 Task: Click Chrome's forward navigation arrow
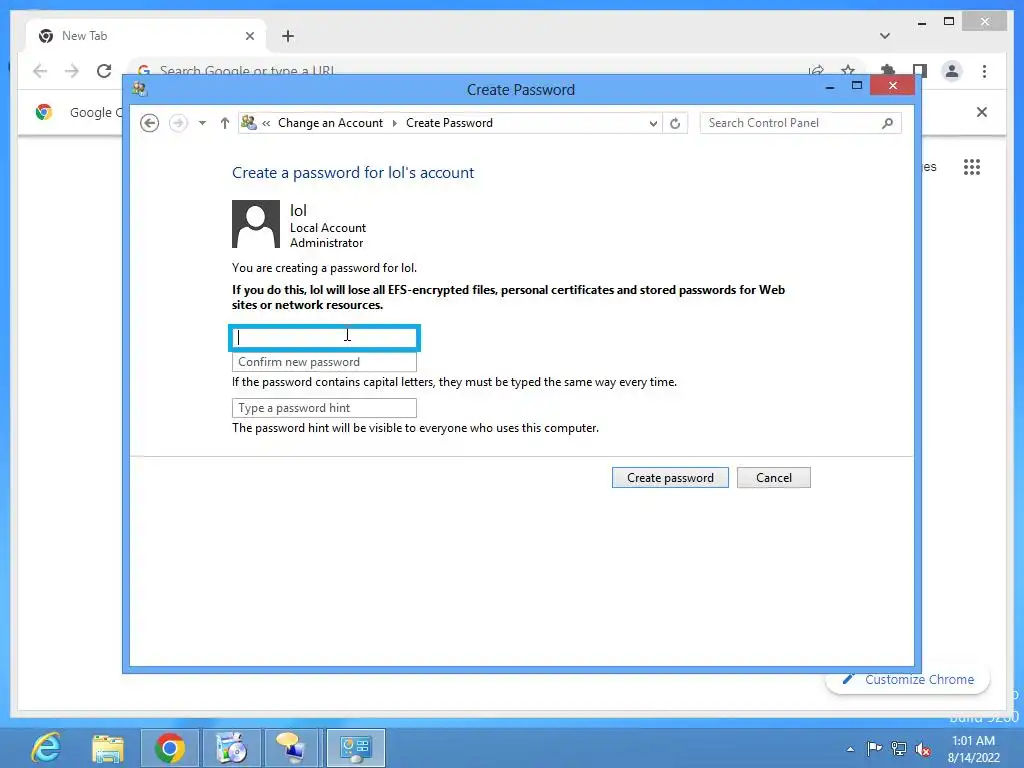tap(72, 71)
